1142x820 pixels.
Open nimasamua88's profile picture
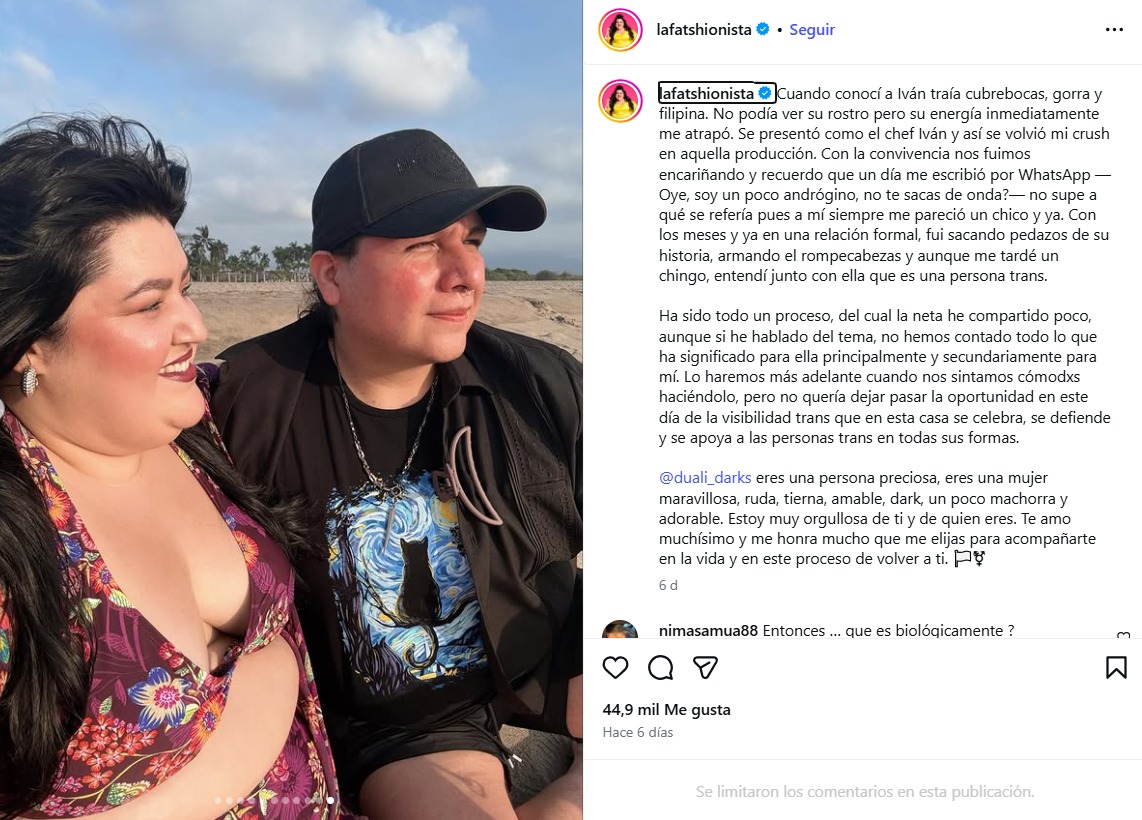pos(620,630)
